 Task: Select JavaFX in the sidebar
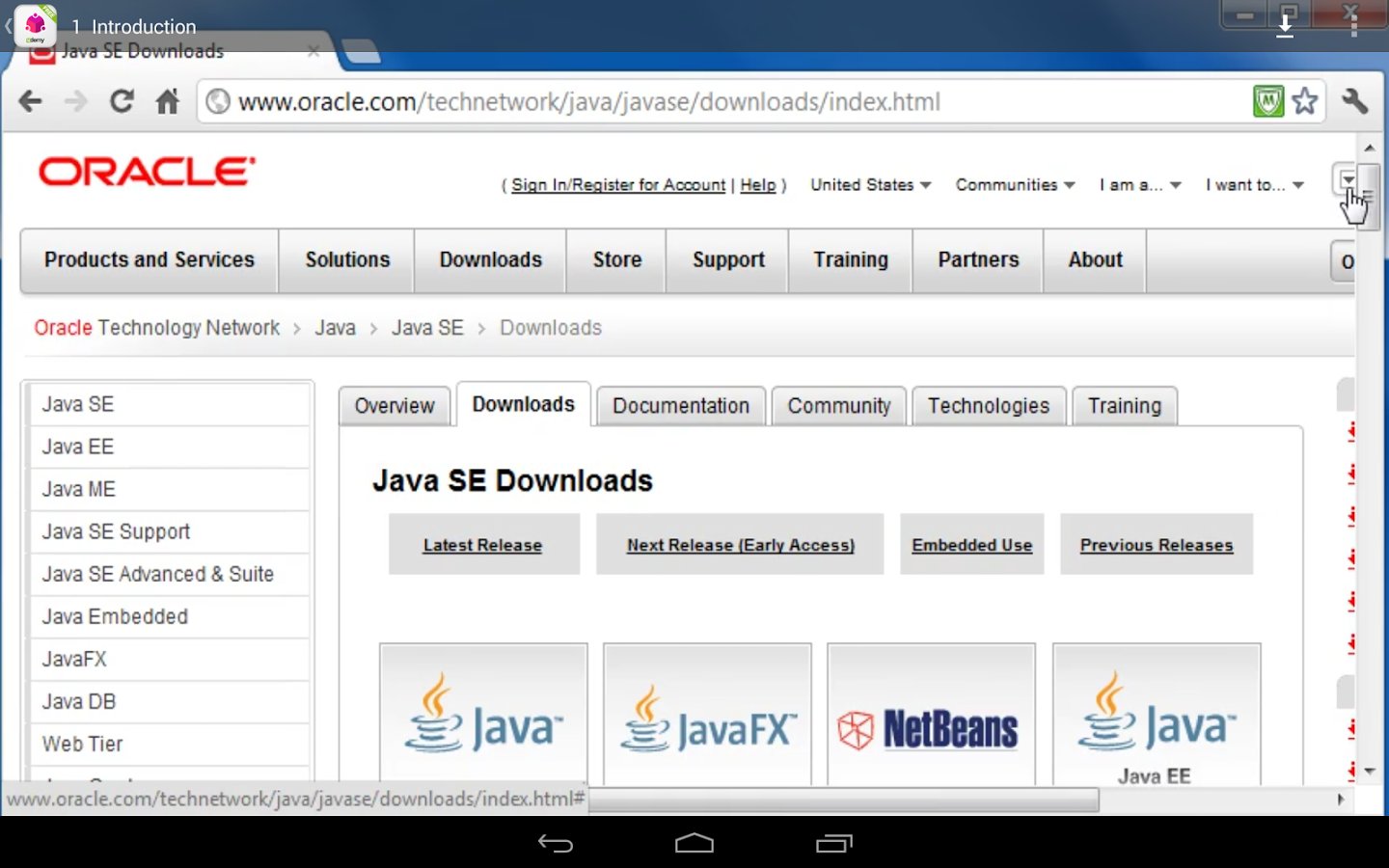169,659
